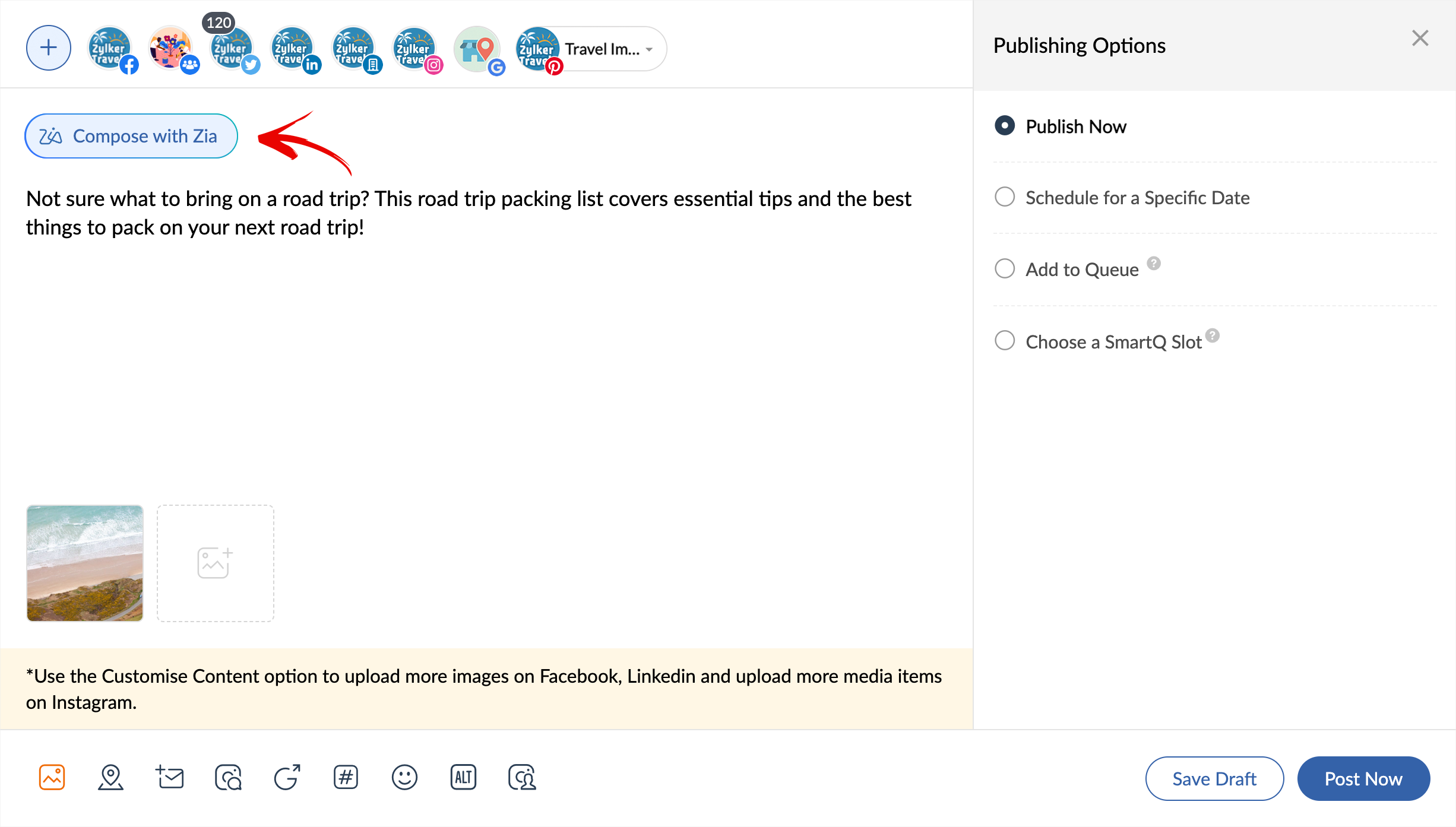
Task: Click the plus button to add channels
Action: point(49,48)
